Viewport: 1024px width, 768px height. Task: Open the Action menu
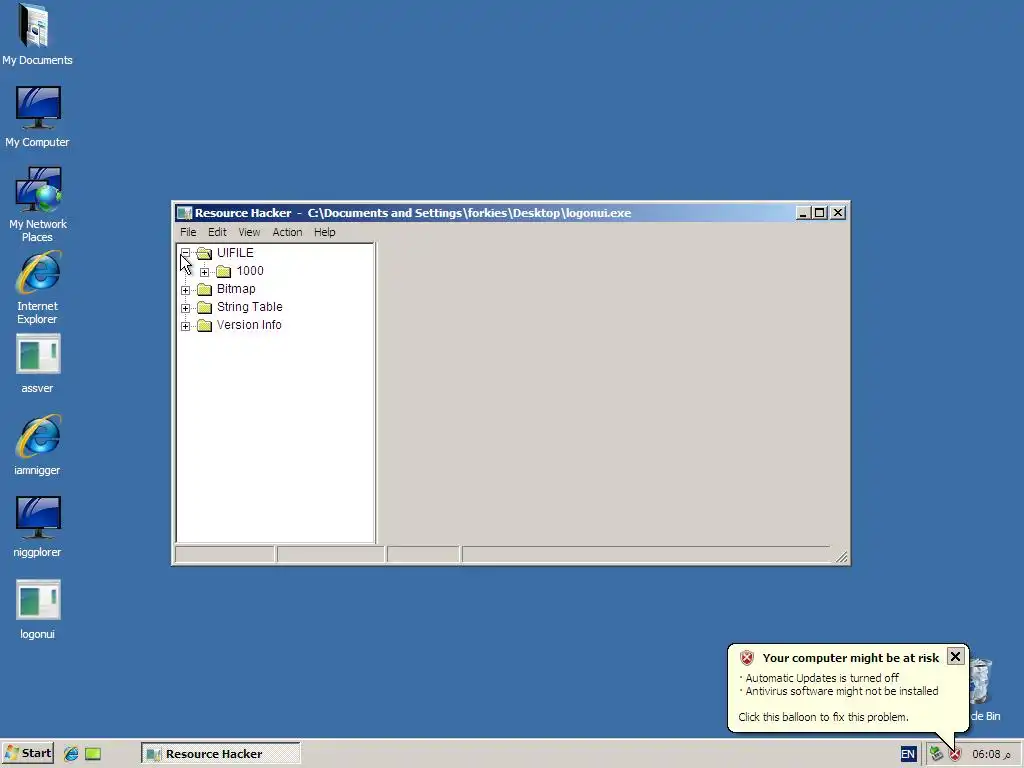click(287, 232)
